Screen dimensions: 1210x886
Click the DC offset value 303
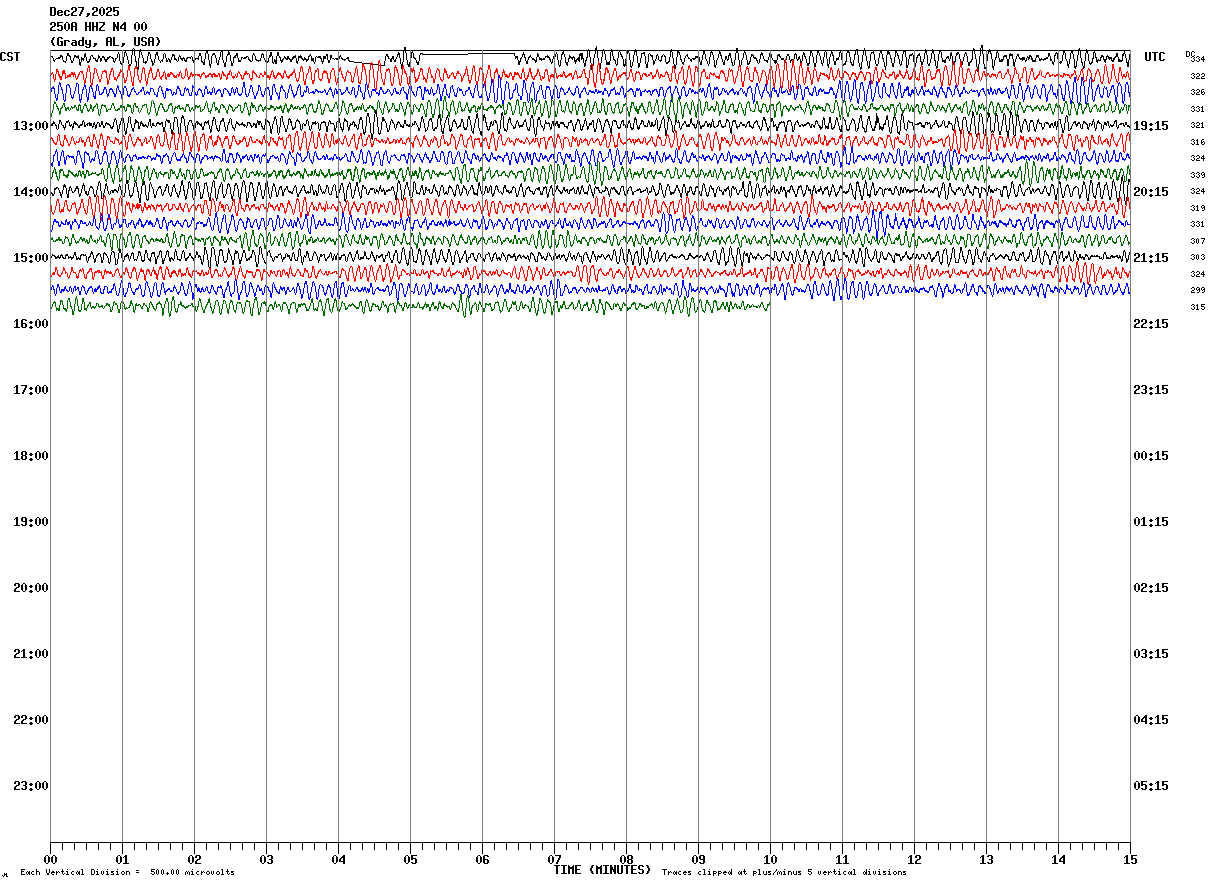point(1198,258)
